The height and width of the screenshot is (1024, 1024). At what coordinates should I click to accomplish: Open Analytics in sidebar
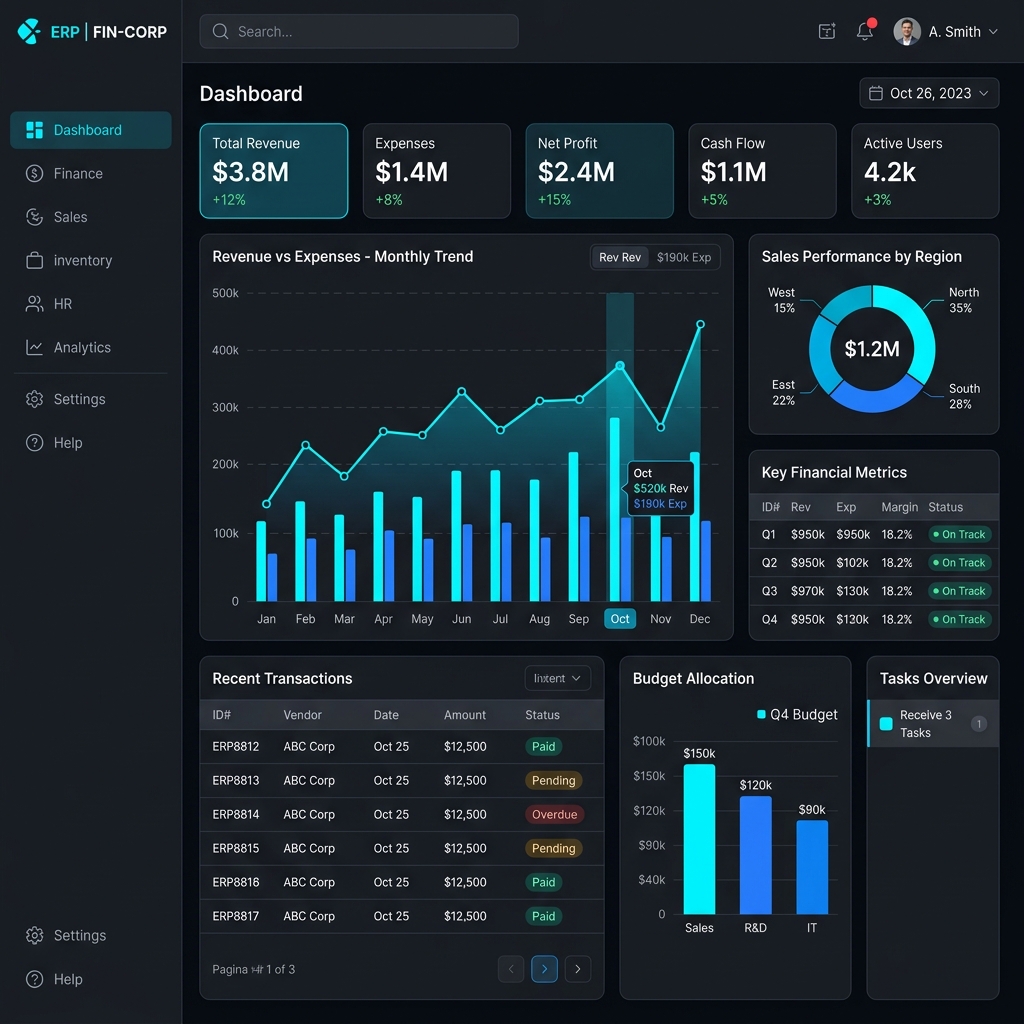click(91, 347)
